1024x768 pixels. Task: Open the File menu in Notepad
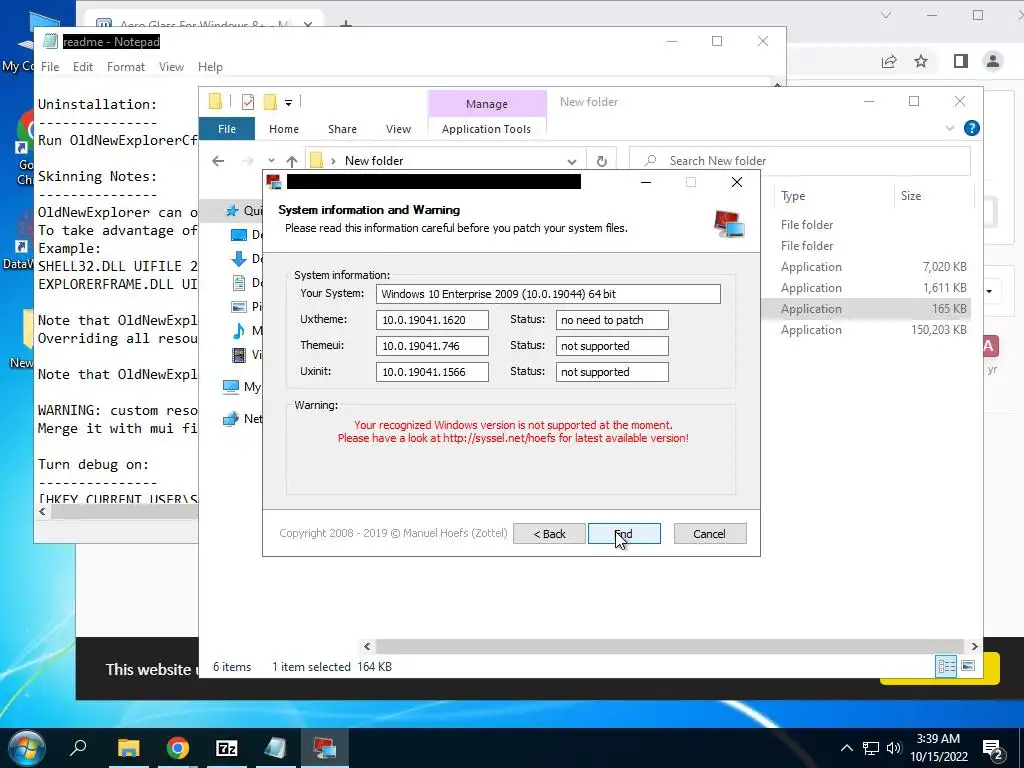tap(50, 67)
